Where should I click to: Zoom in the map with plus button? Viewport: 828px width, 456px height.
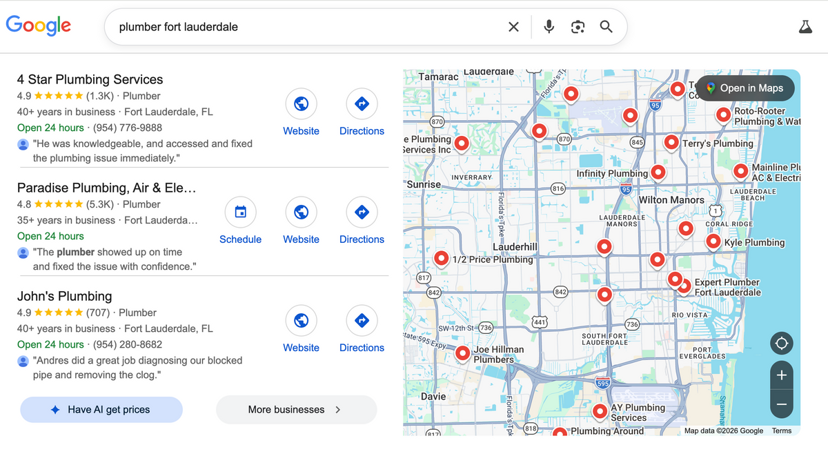point(782,376)
